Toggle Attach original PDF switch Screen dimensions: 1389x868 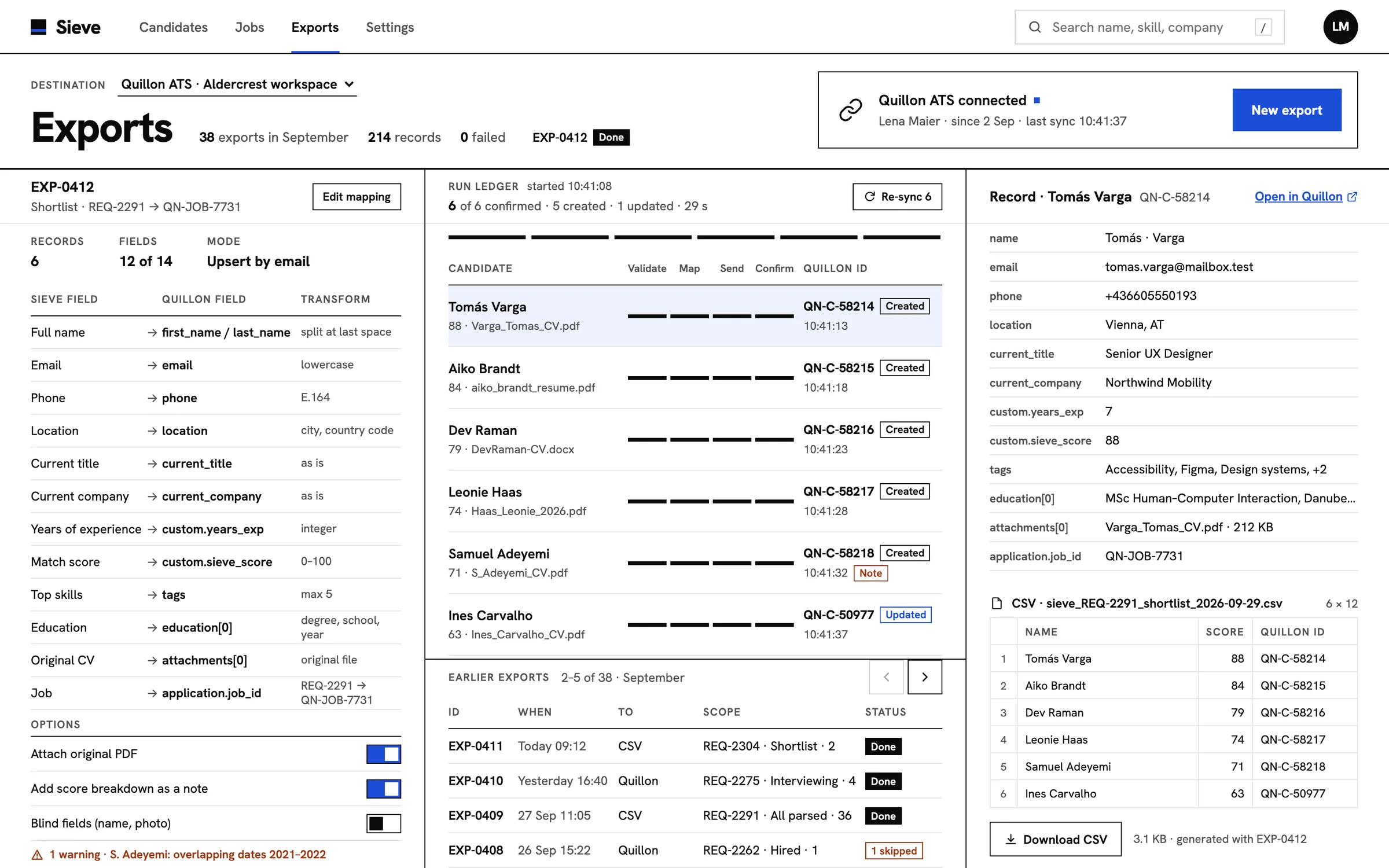tap(383, 754)
